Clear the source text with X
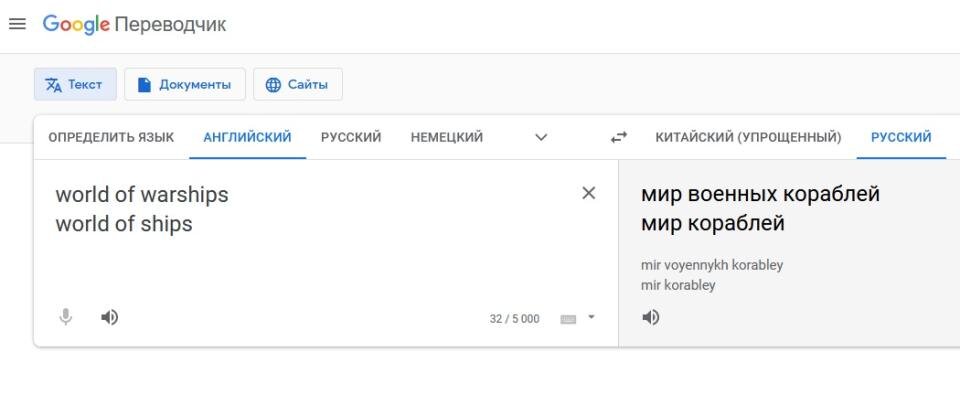 pos(588,193)
